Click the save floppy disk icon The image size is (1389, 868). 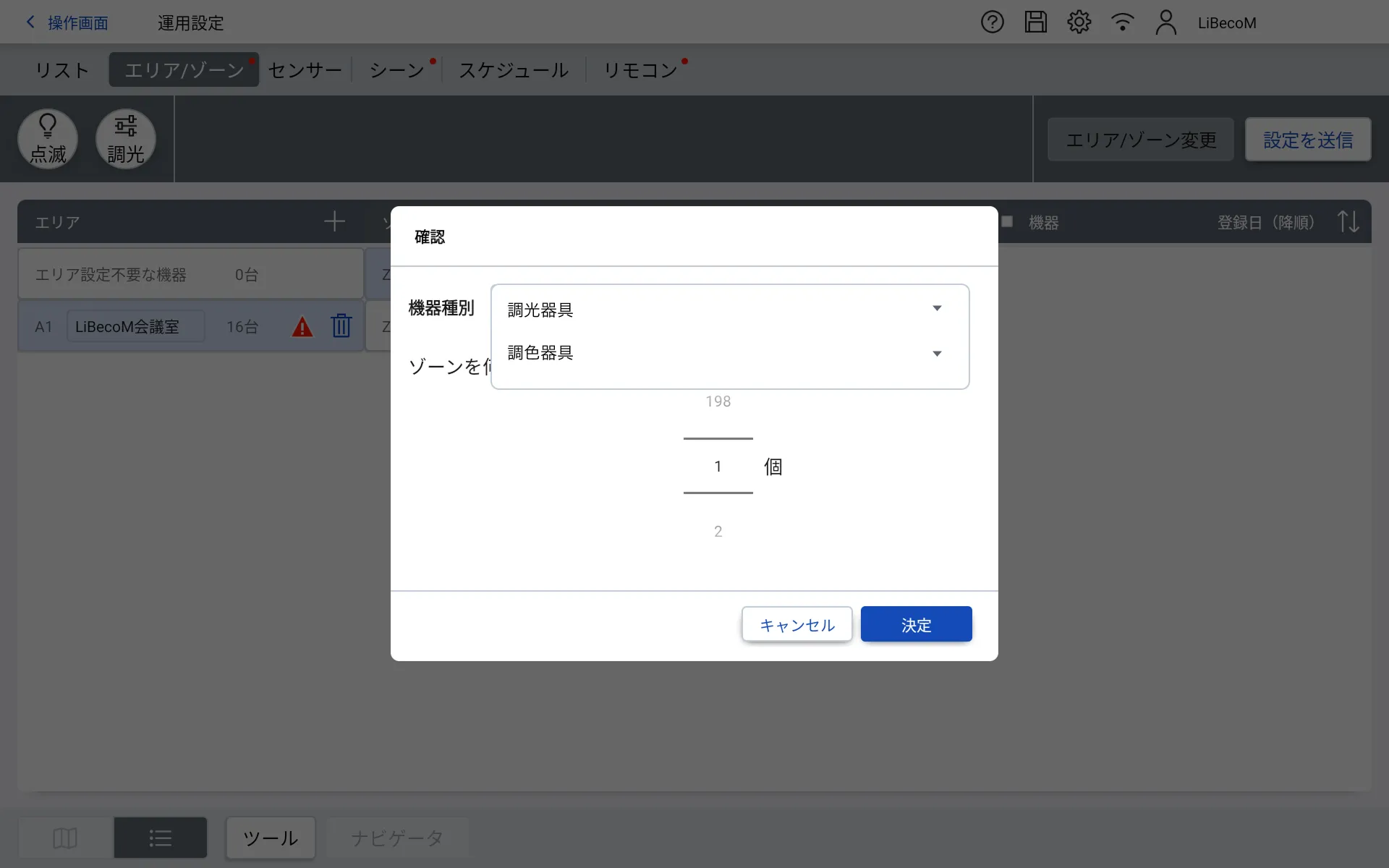click(x=1035, y=22)
